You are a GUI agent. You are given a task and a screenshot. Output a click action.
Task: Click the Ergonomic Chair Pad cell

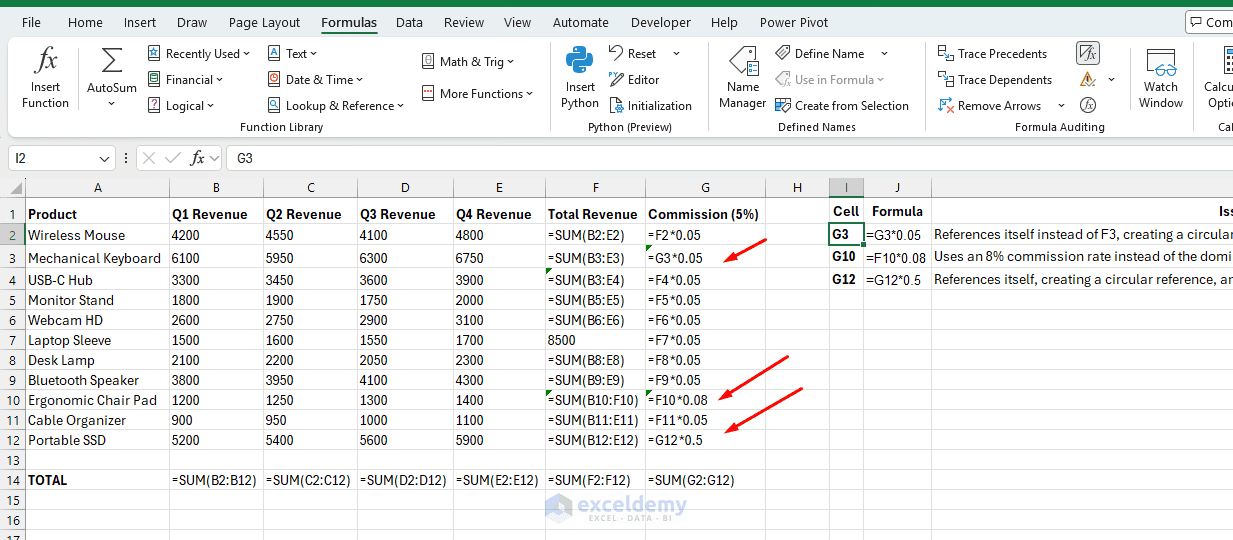97,400
